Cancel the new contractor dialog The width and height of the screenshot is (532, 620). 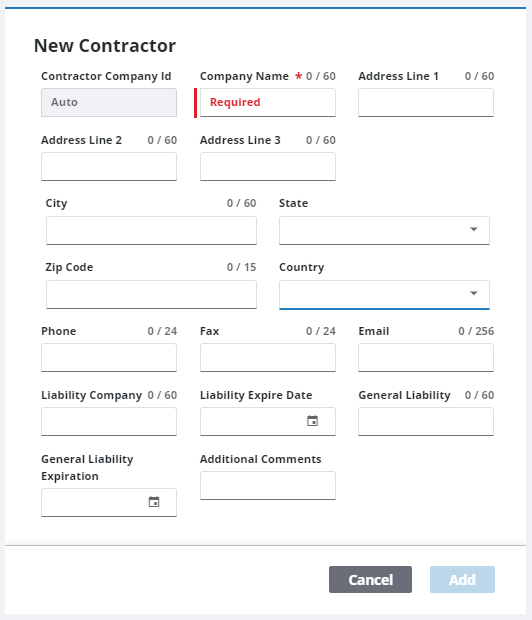tap(370, 579)
